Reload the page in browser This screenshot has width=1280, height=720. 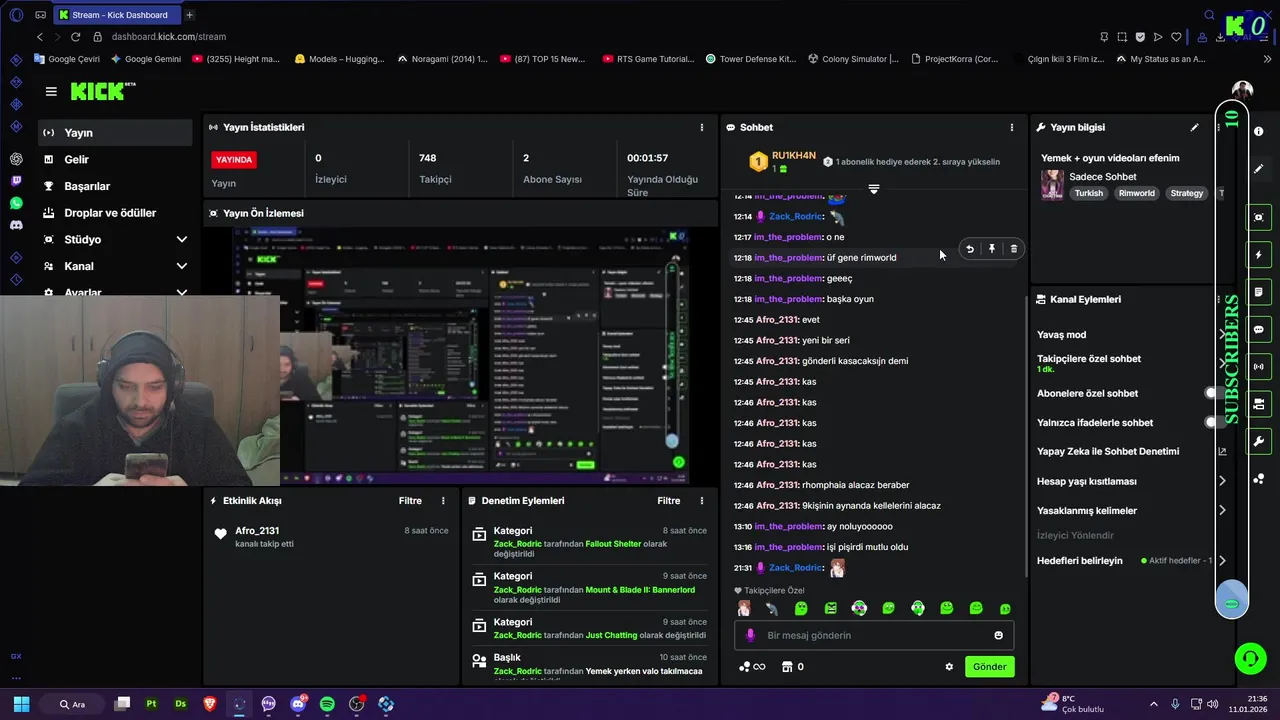pos(75,37)
